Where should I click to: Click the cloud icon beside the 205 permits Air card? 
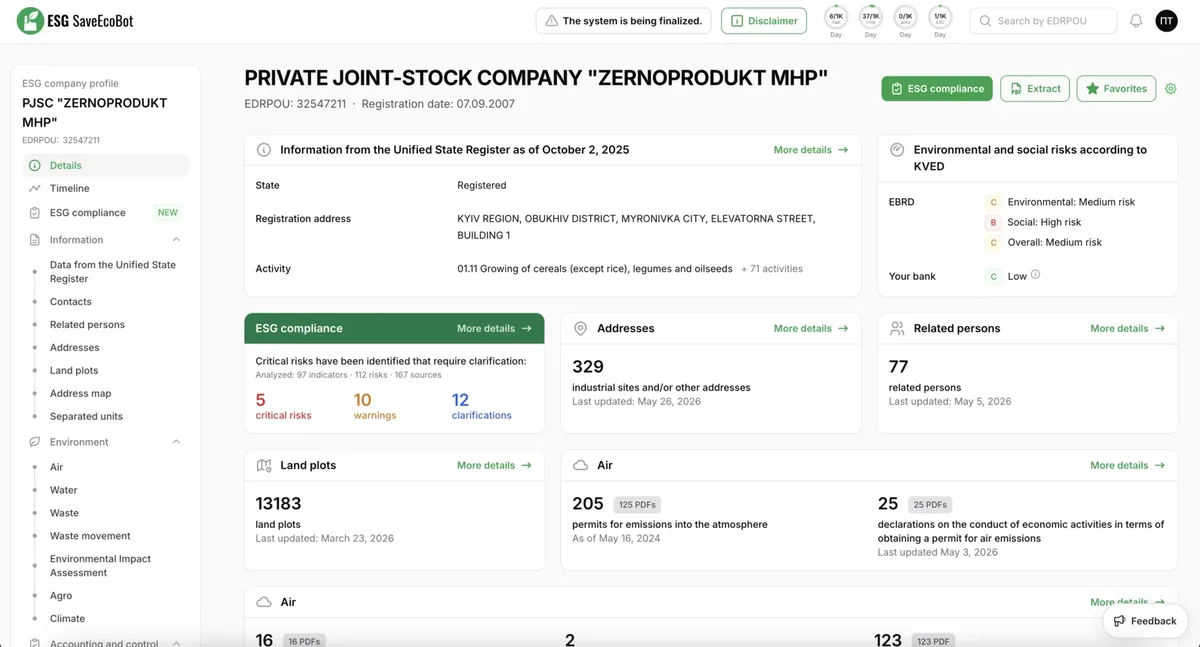click(581, 465)
